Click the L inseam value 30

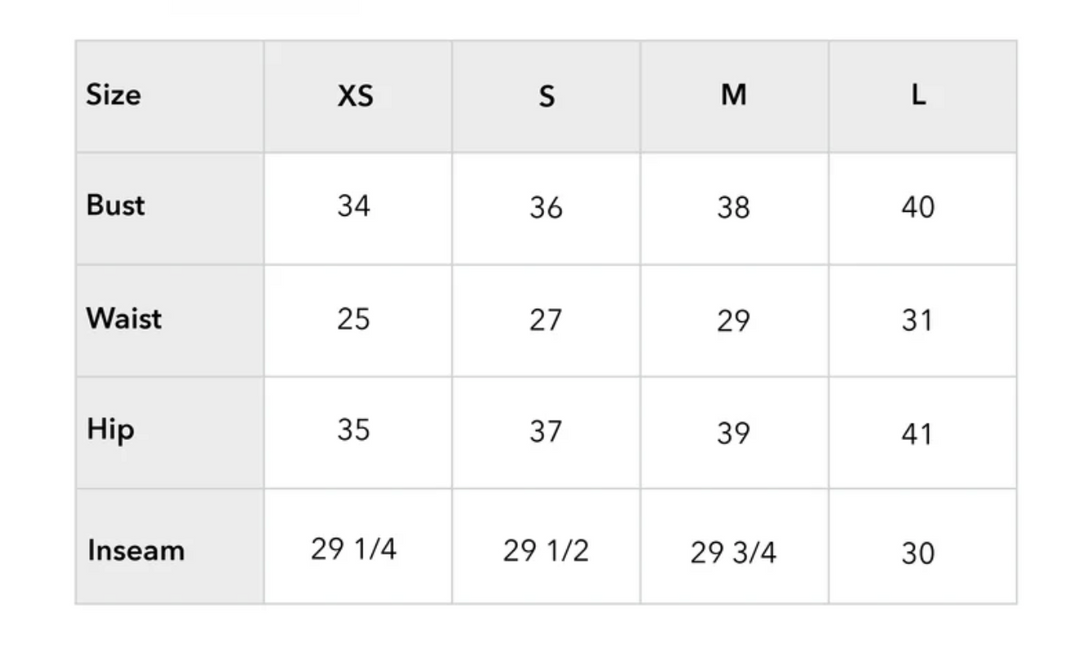click(x=918, y=553)
